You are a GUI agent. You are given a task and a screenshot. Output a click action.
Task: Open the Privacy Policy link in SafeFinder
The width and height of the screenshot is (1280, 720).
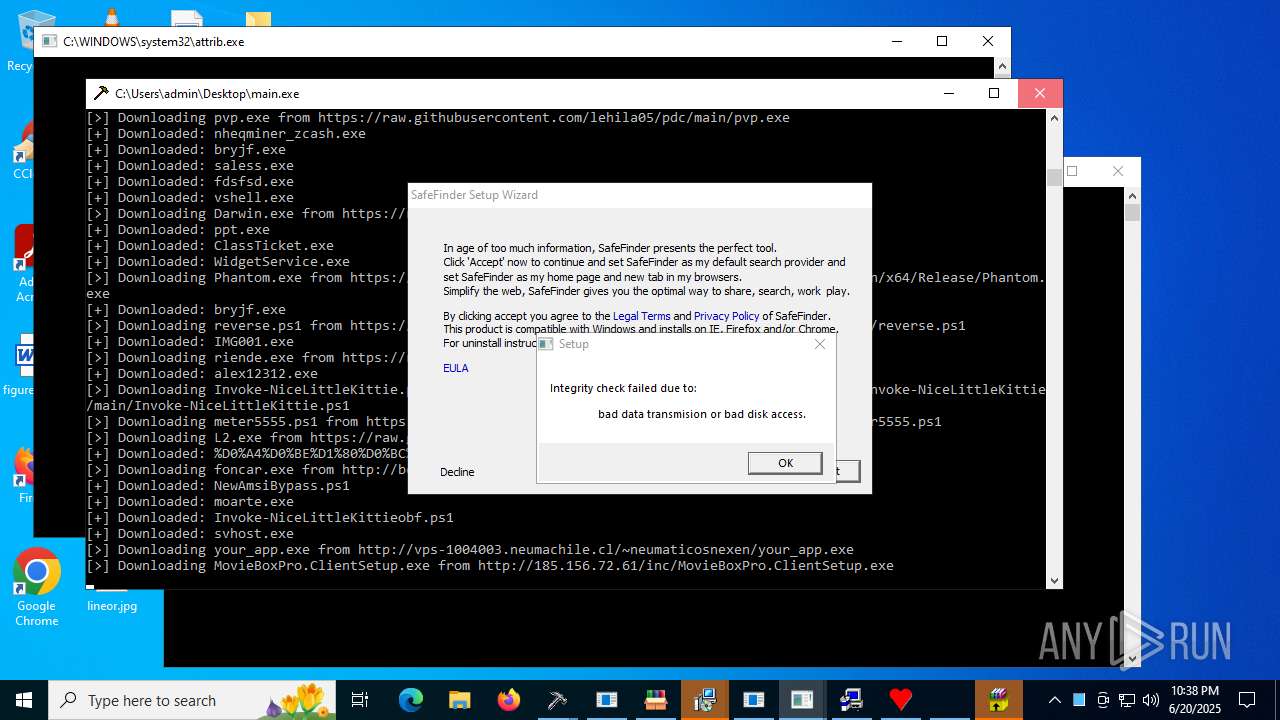click(726, 316)
